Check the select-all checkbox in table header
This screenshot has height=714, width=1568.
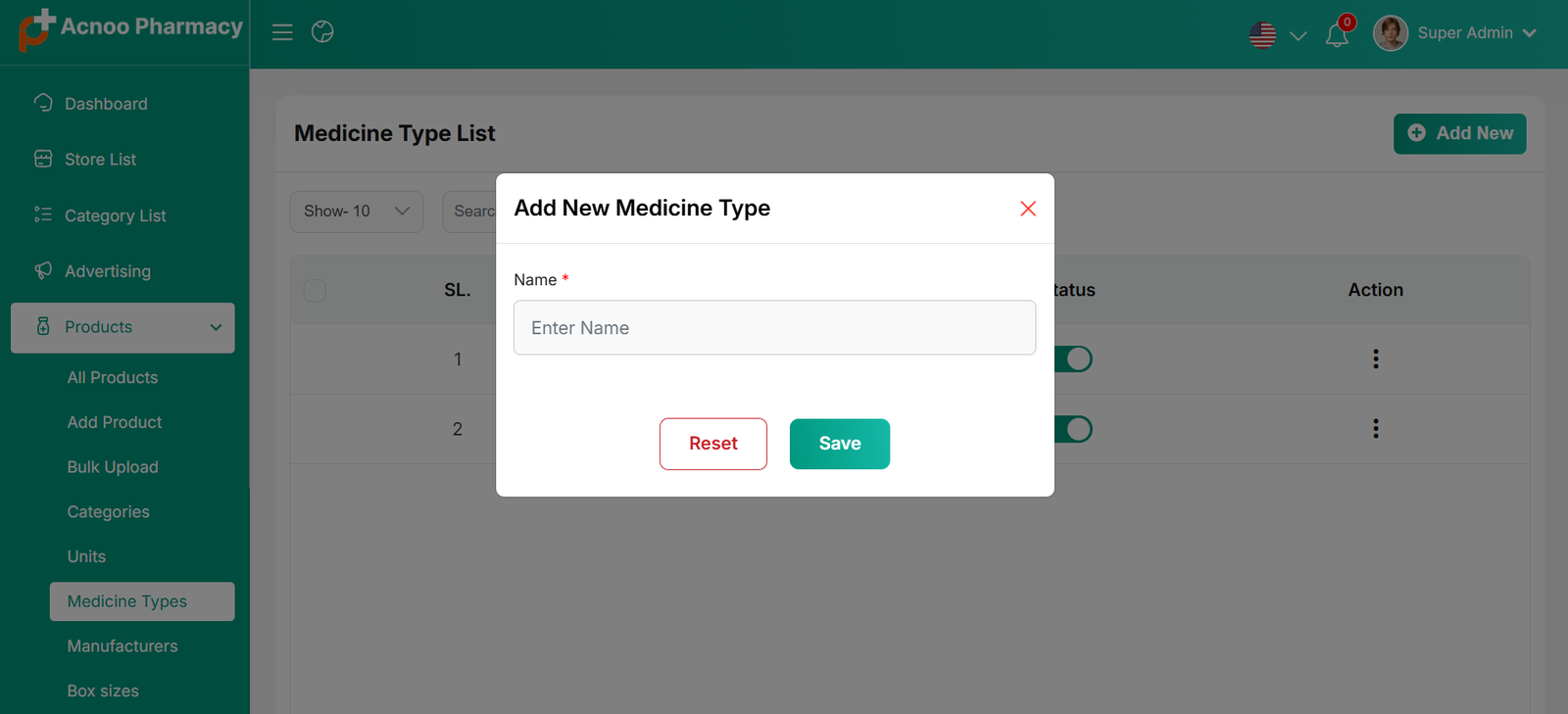pyautogui.click(x=315, y=291)
